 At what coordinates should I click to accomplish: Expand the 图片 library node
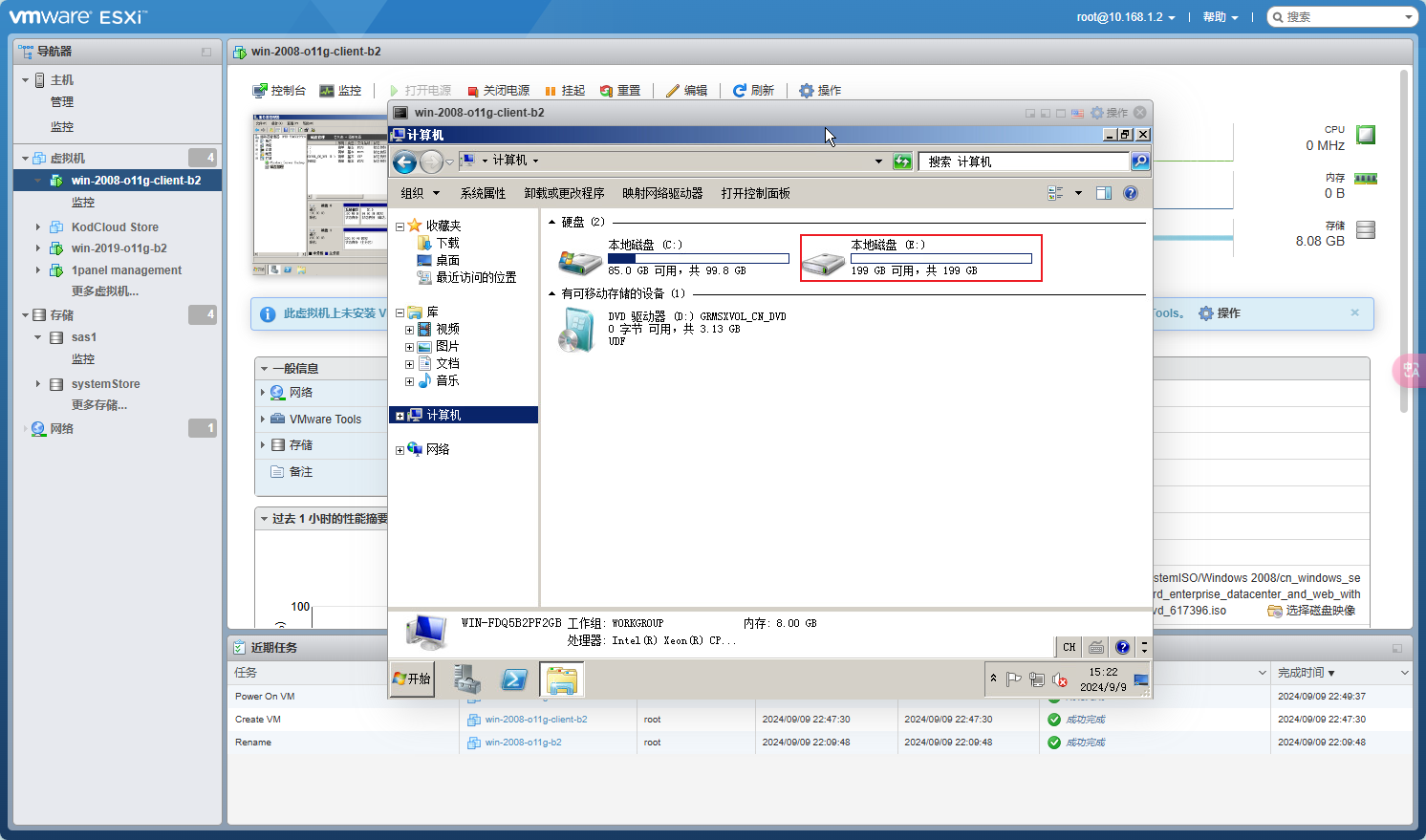click(409, 347)
